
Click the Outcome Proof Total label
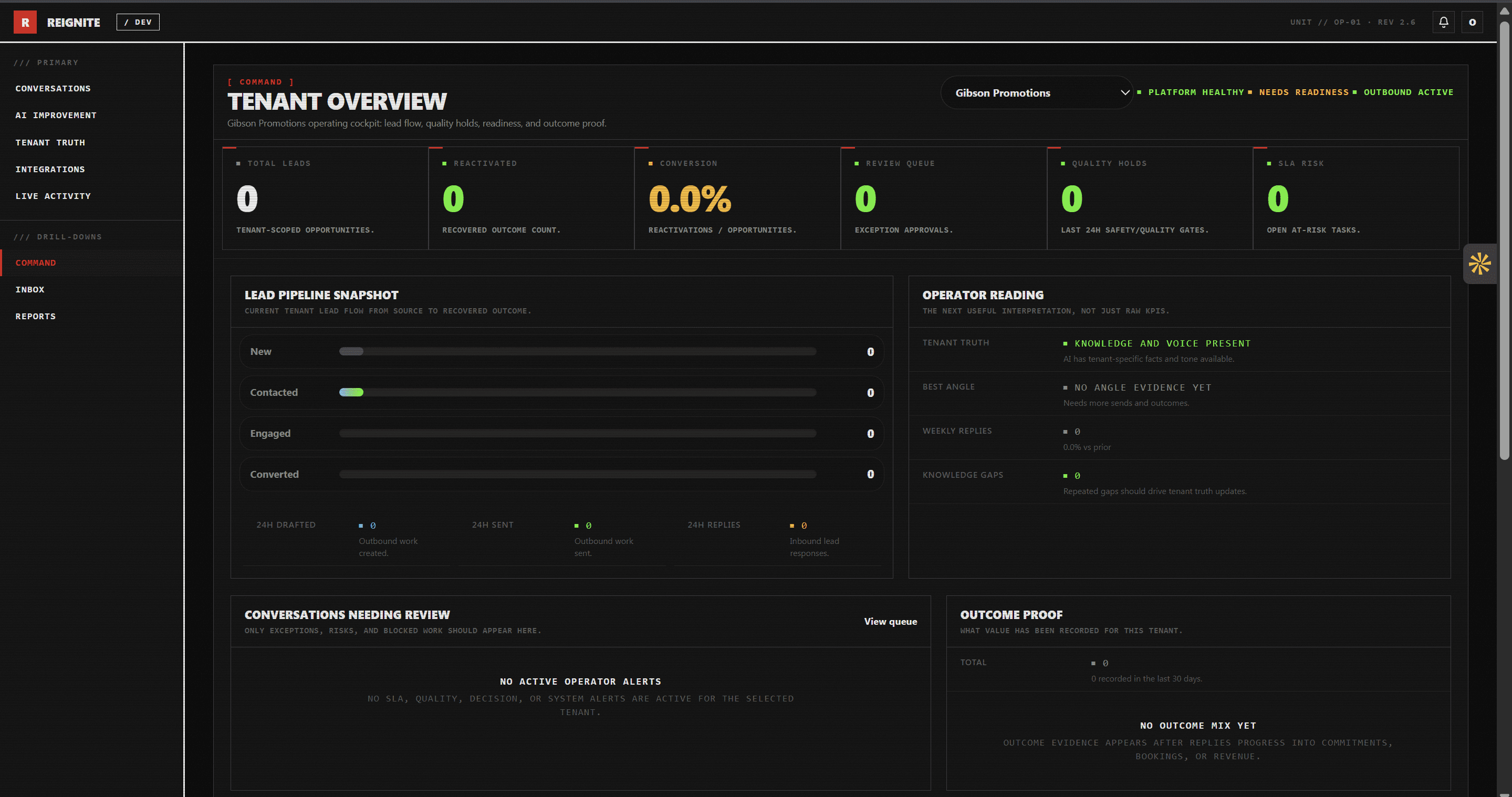pos(973,662)
